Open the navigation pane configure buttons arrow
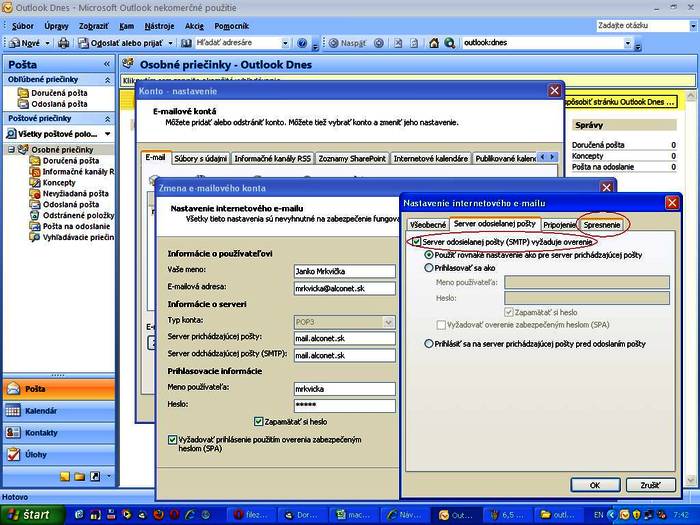The height and width of the screenshot is (525, 700). pyautogui.click(x=108, y=476)
